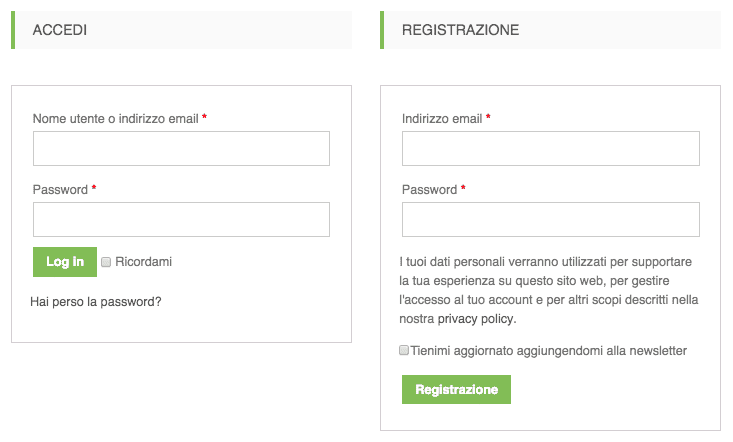Click the 'Tienimi aggiornato' newsletter label text

[x=548, y=351]
